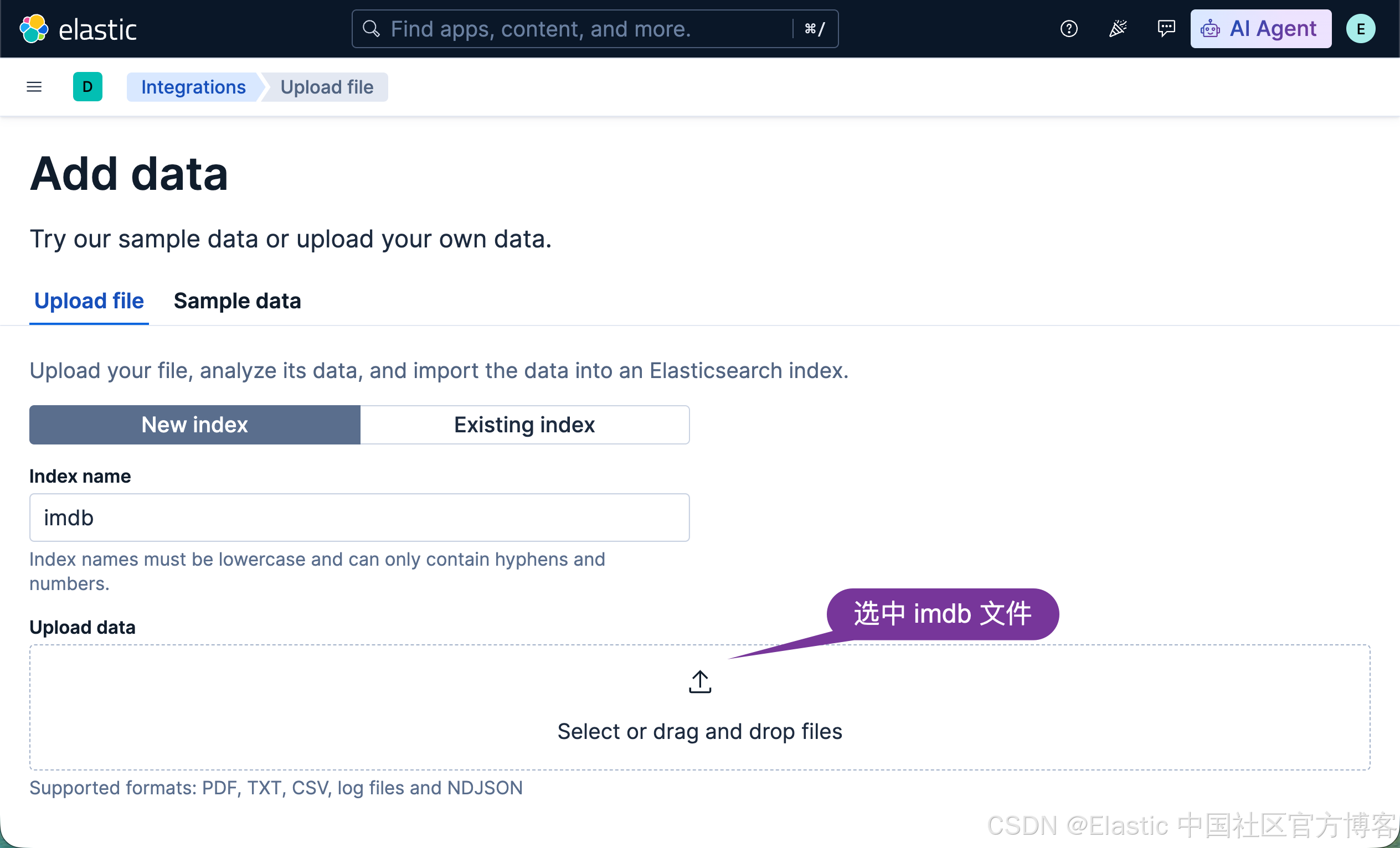
Task: Click the Find apps search bar
Action: pyautogui.click(x=595, y=29)
